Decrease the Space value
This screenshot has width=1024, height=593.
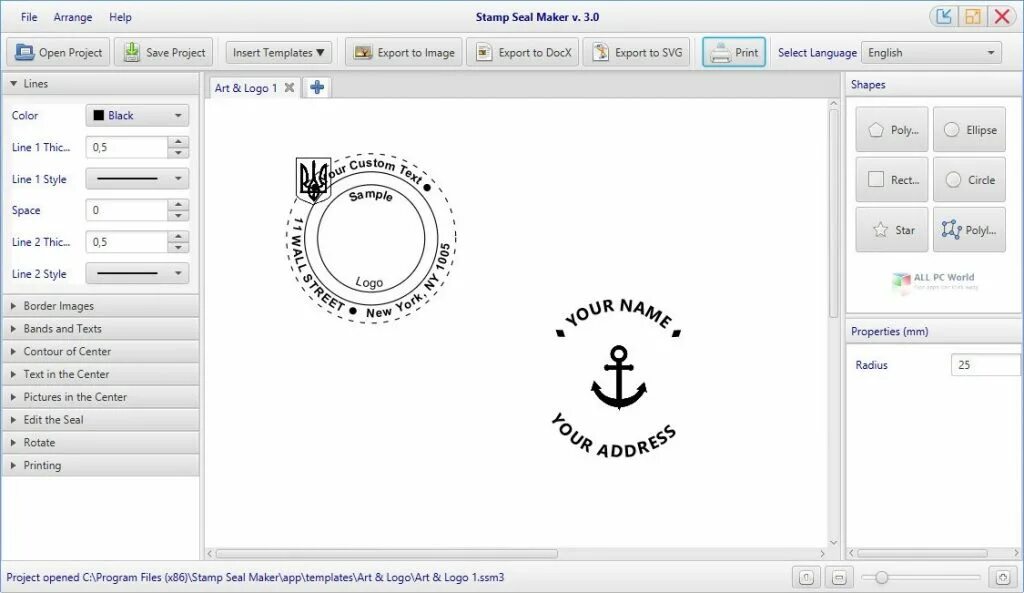[178, 216]
